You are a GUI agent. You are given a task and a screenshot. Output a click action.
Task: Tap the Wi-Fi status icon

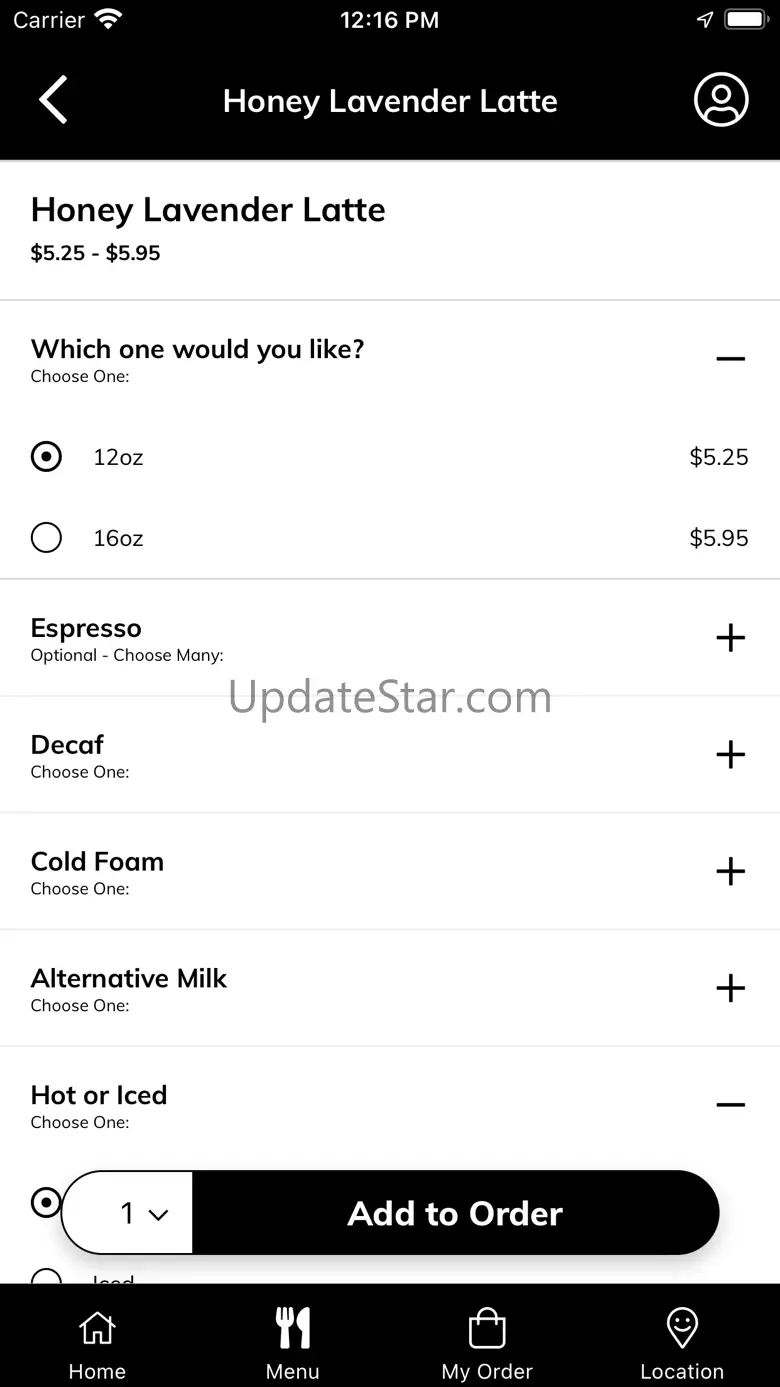click(107, 19)
